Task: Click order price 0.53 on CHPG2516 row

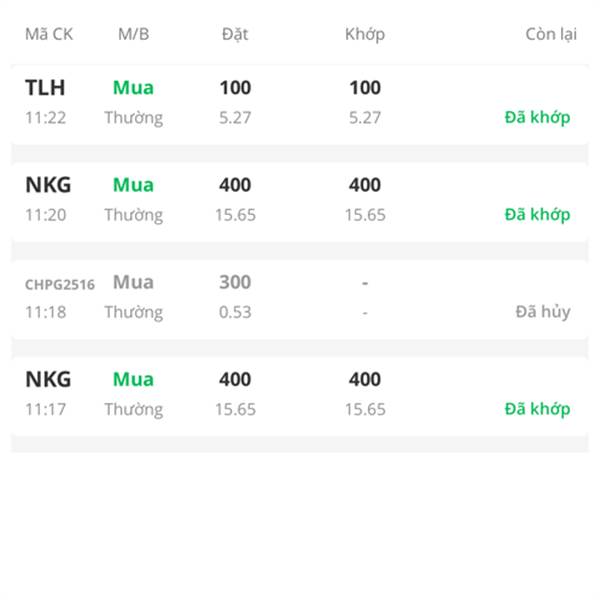Action: click(x=235, y=312)
